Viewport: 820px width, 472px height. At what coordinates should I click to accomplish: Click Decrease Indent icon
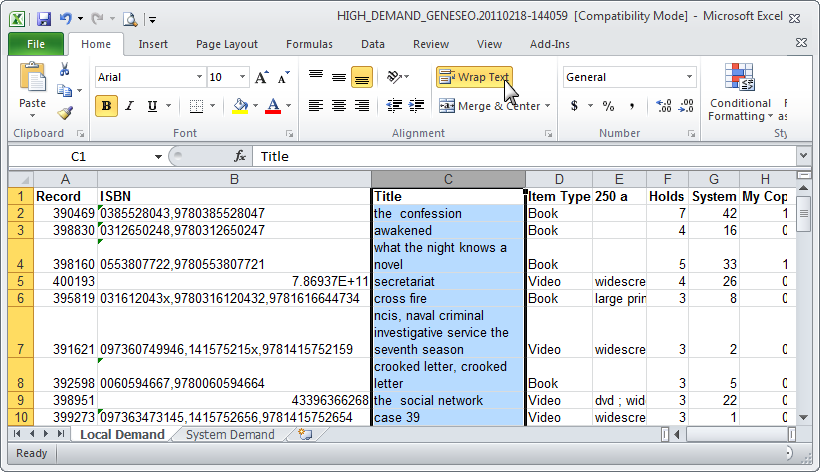click(x=394, y=106)
